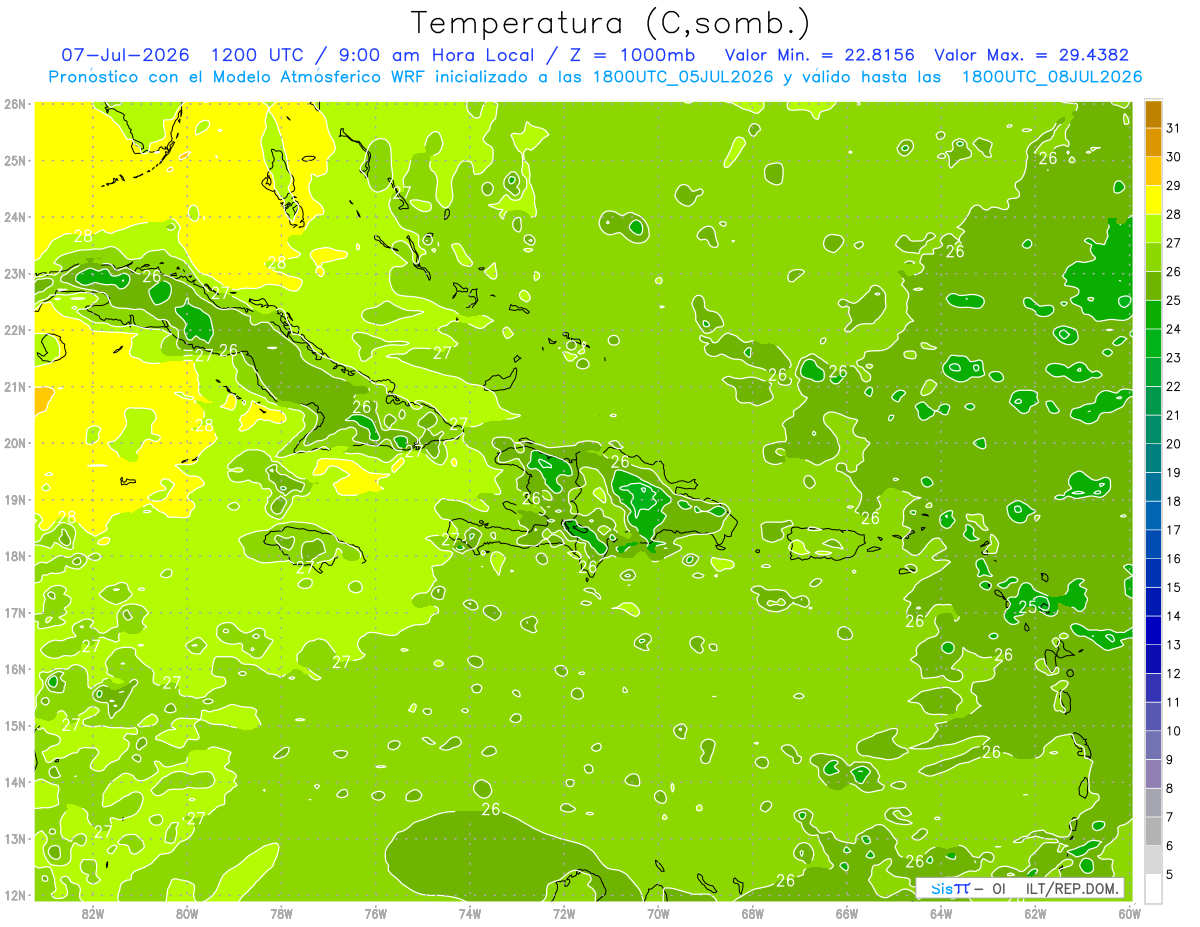Click the "72W" longitude axis label

564,913
